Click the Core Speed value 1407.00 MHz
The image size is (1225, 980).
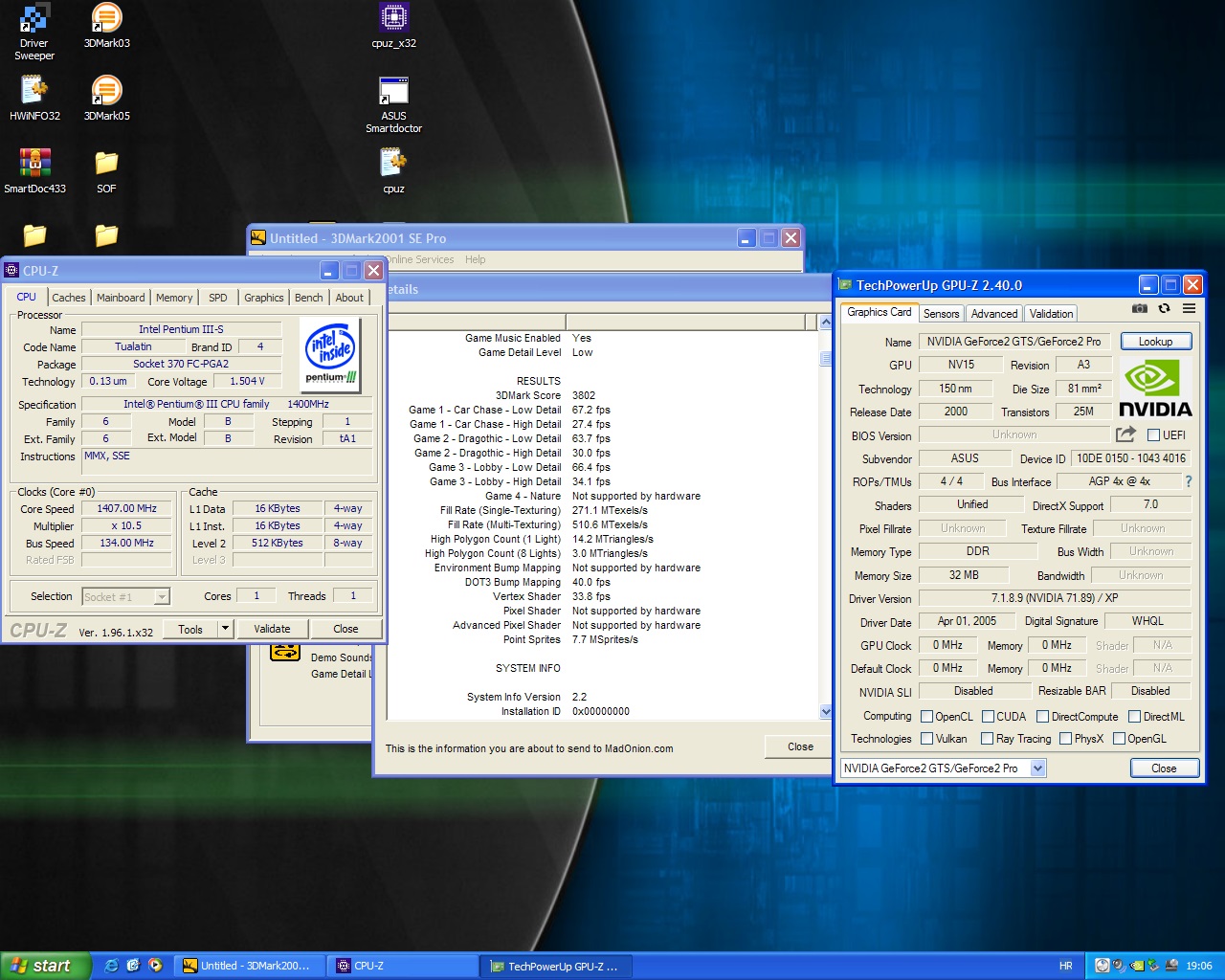pos(126,508)
